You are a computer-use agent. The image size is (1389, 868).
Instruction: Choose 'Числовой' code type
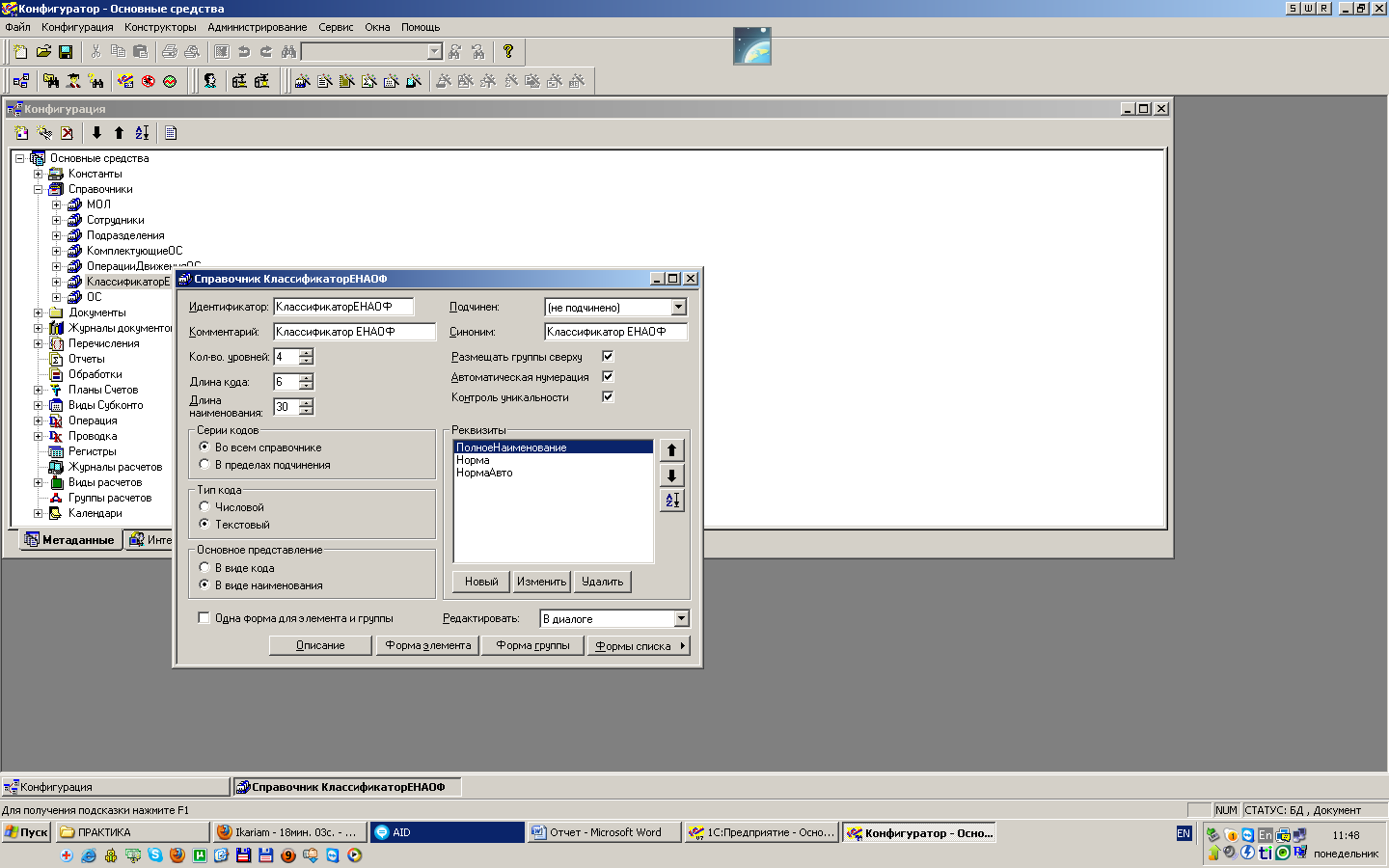click(x=204, y=506)
